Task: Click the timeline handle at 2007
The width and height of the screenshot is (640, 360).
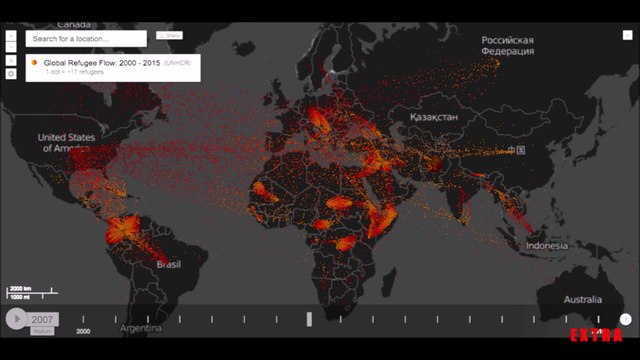Action: coord(309,319)
